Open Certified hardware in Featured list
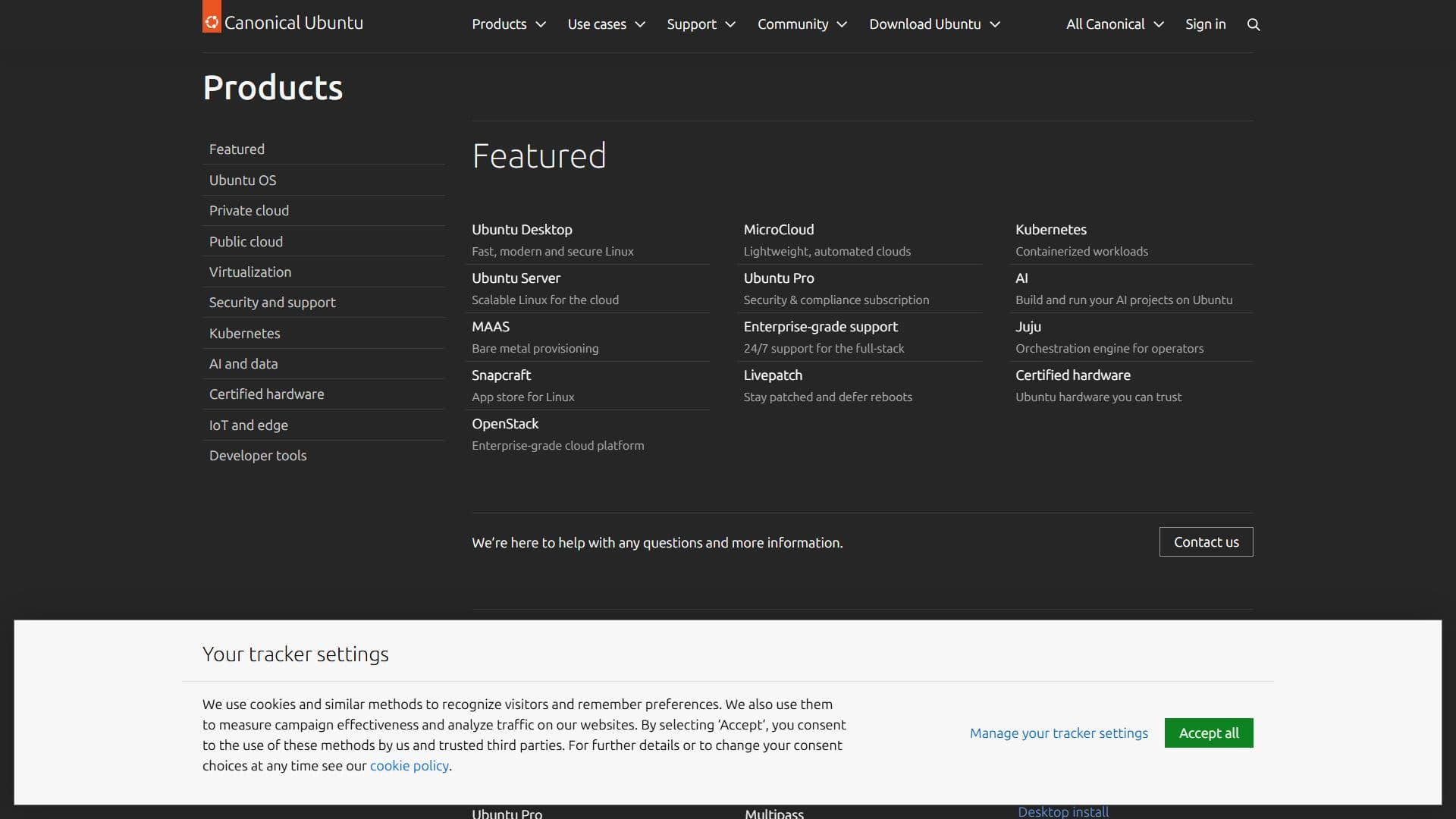Screen dimensions: 1456x819 pos(1073,375)
